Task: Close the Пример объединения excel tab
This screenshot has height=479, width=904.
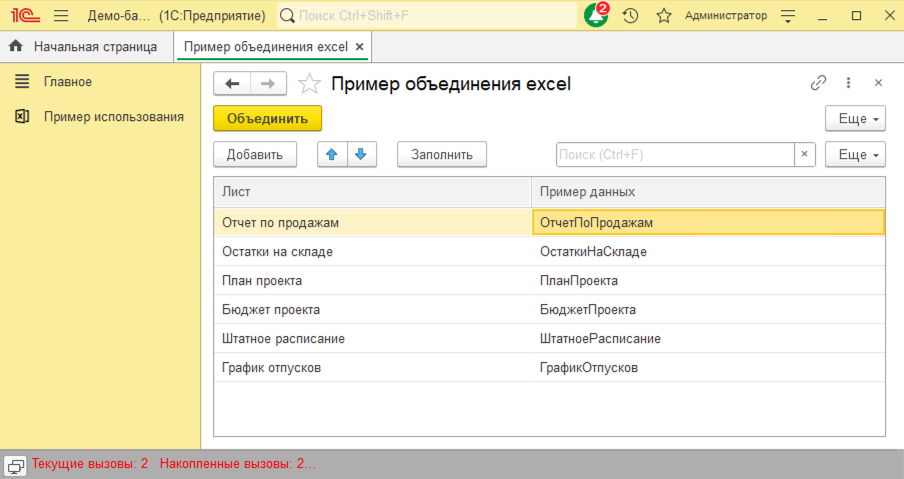Action: pyautogui.click(x=360, y=47)
